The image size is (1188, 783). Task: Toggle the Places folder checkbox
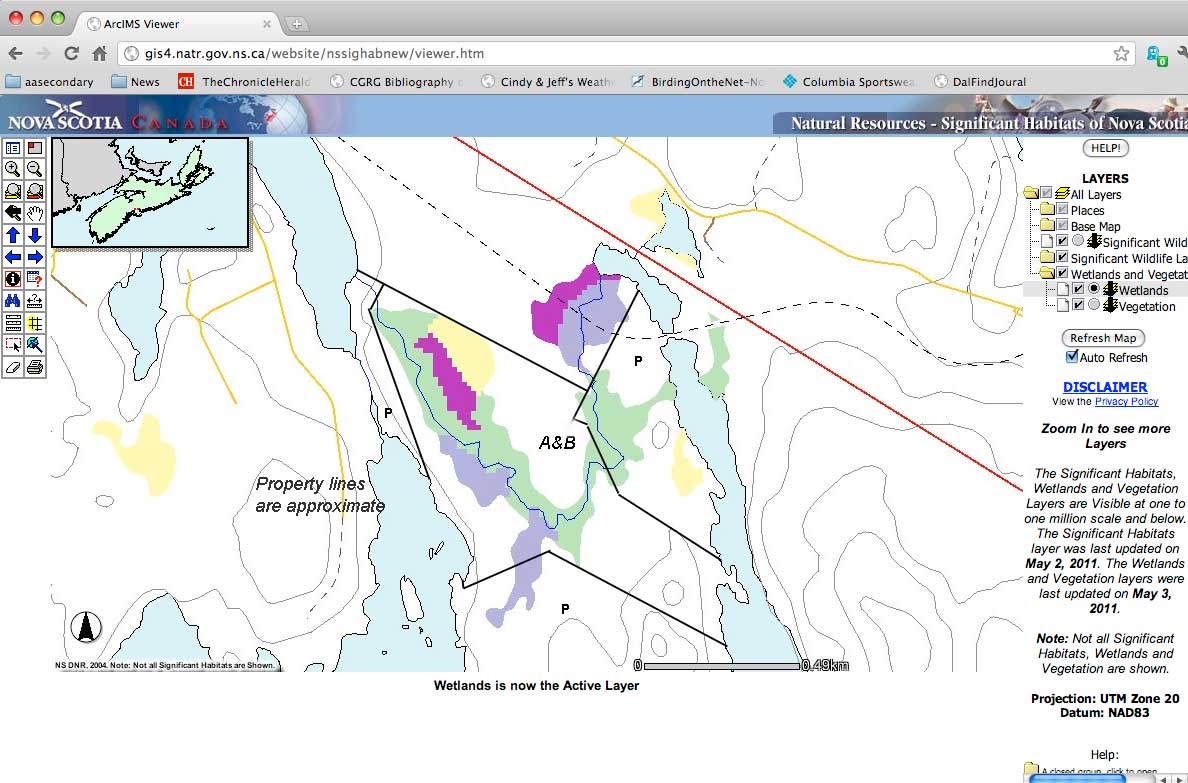pyautogui.click(x=1062, y=209)
